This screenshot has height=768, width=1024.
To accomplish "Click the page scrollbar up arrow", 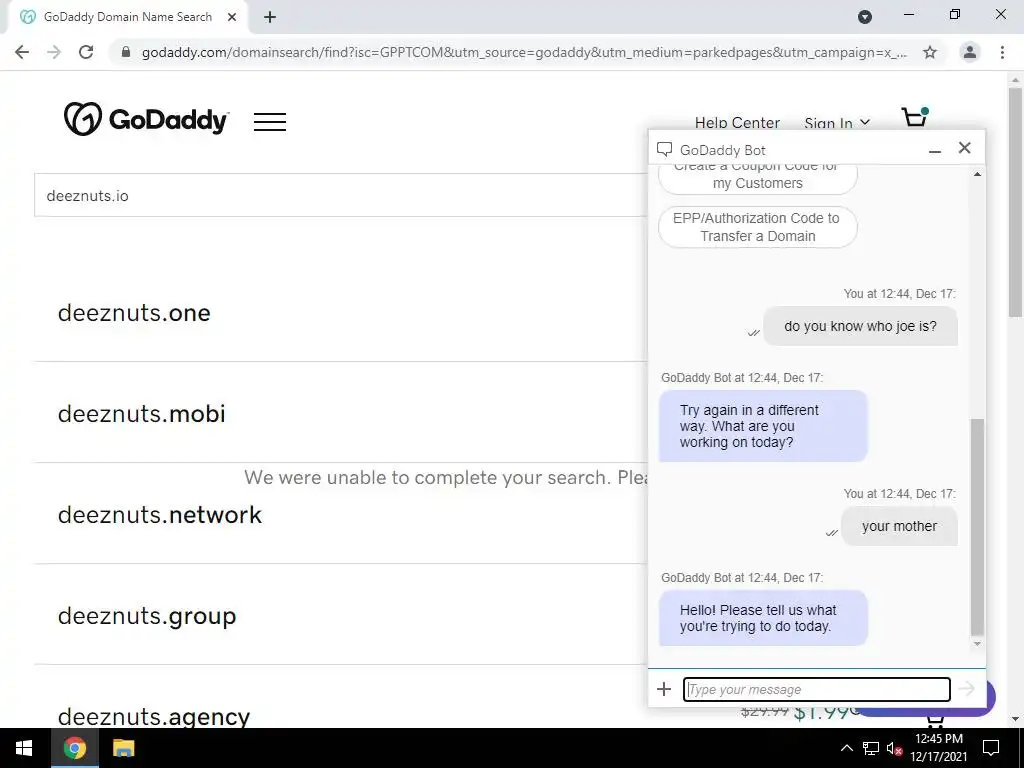I will tap(1015, 80).
